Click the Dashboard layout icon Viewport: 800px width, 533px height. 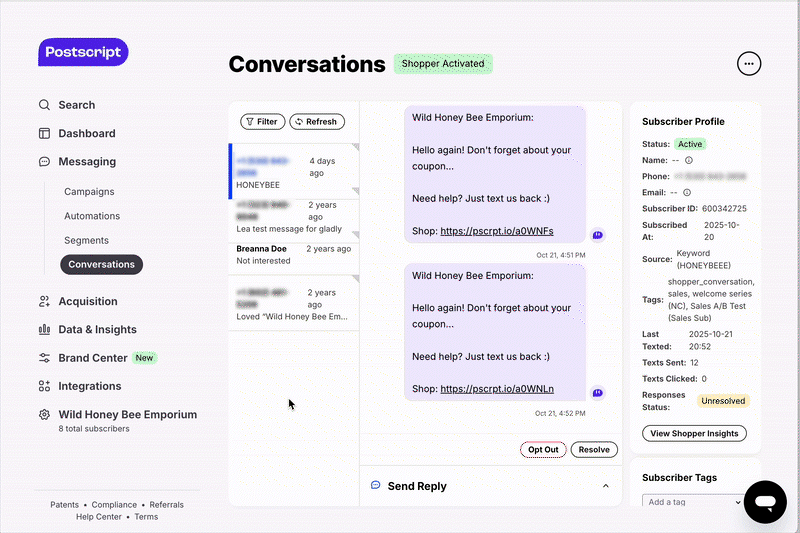click(x=44, y=134)
